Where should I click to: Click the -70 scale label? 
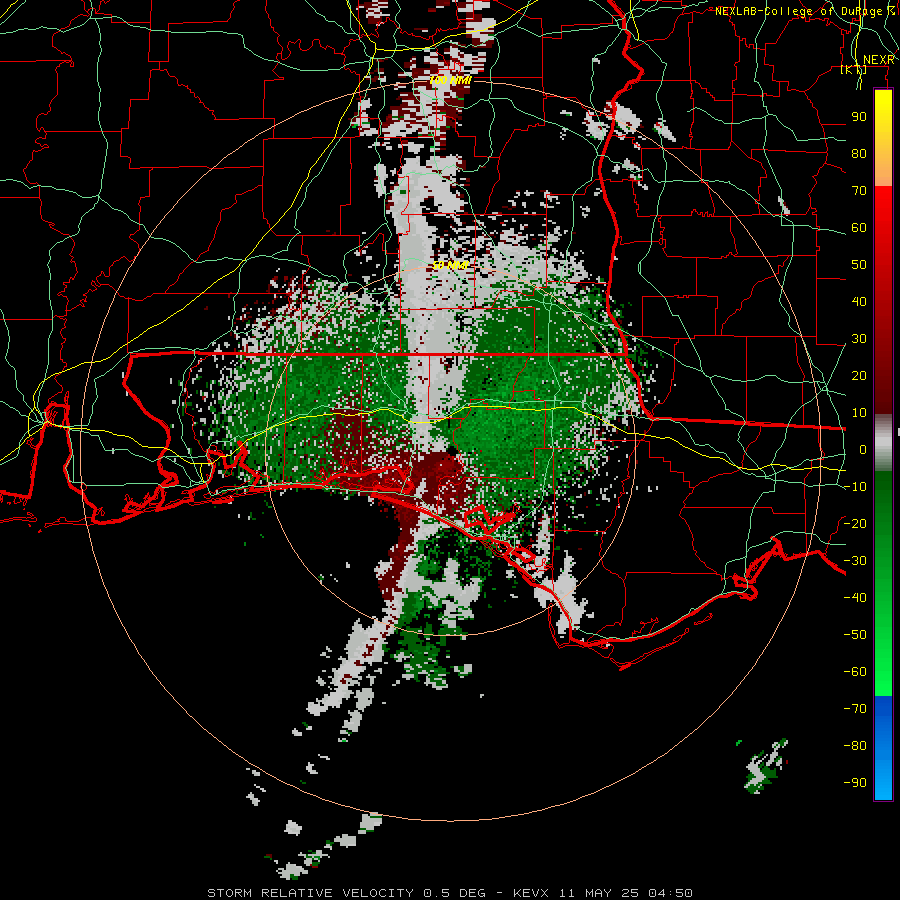click(x=855, y=709)
